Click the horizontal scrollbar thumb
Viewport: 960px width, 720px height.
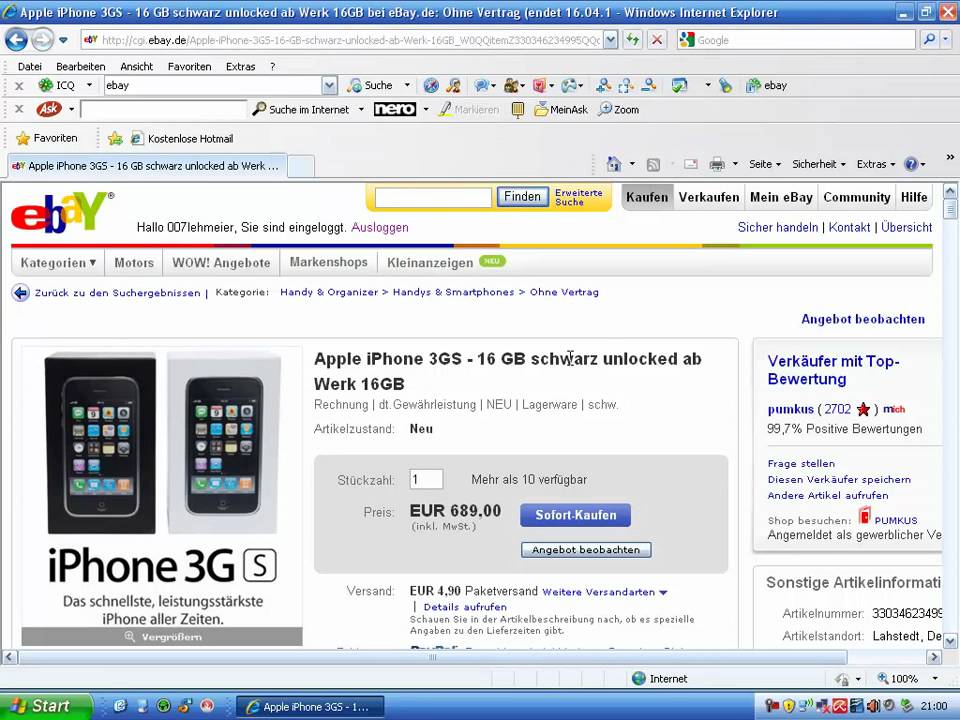(433, 658)
